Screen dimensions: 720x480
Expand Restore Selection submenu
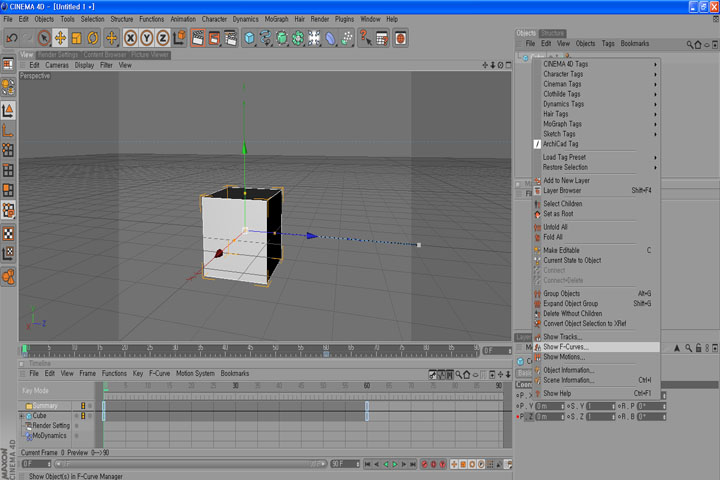tap(596, 167)
